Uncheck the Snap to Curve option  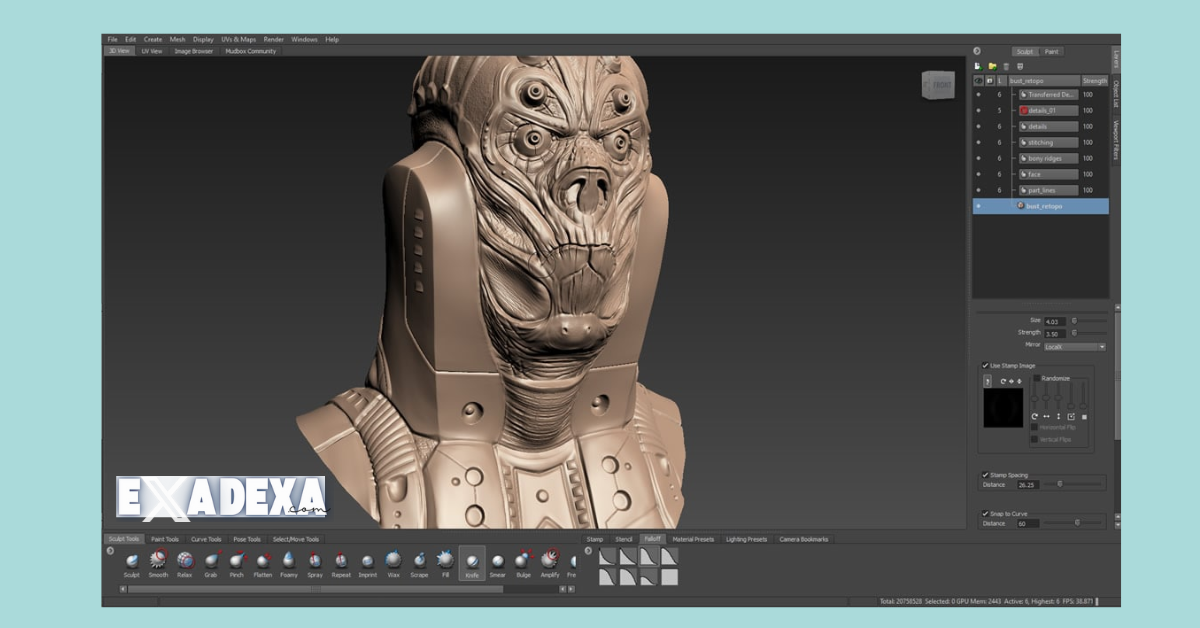(x=985, y=513)
